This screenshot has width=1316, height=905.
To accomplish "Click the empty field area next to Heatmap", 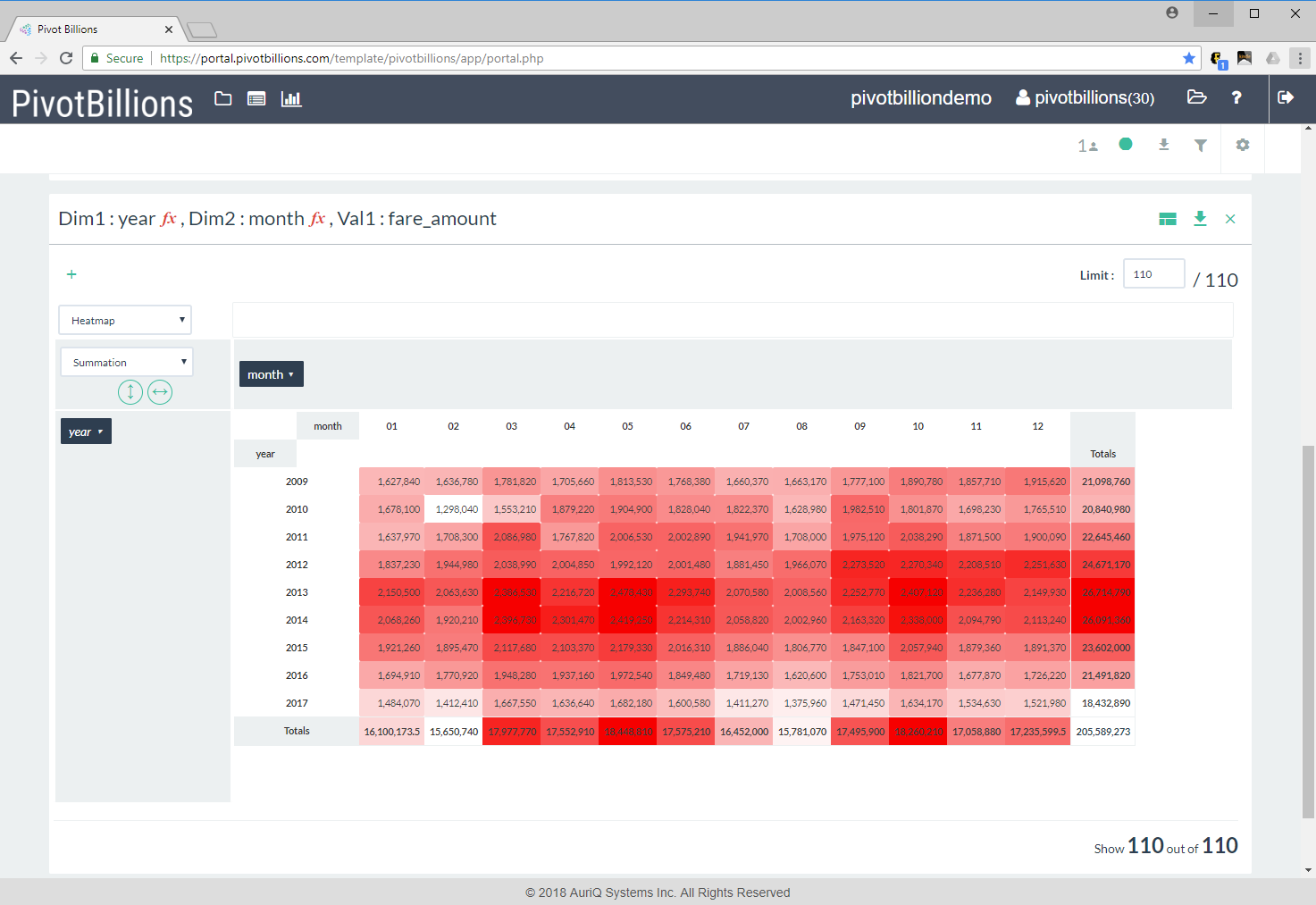I will click(733, 320).
